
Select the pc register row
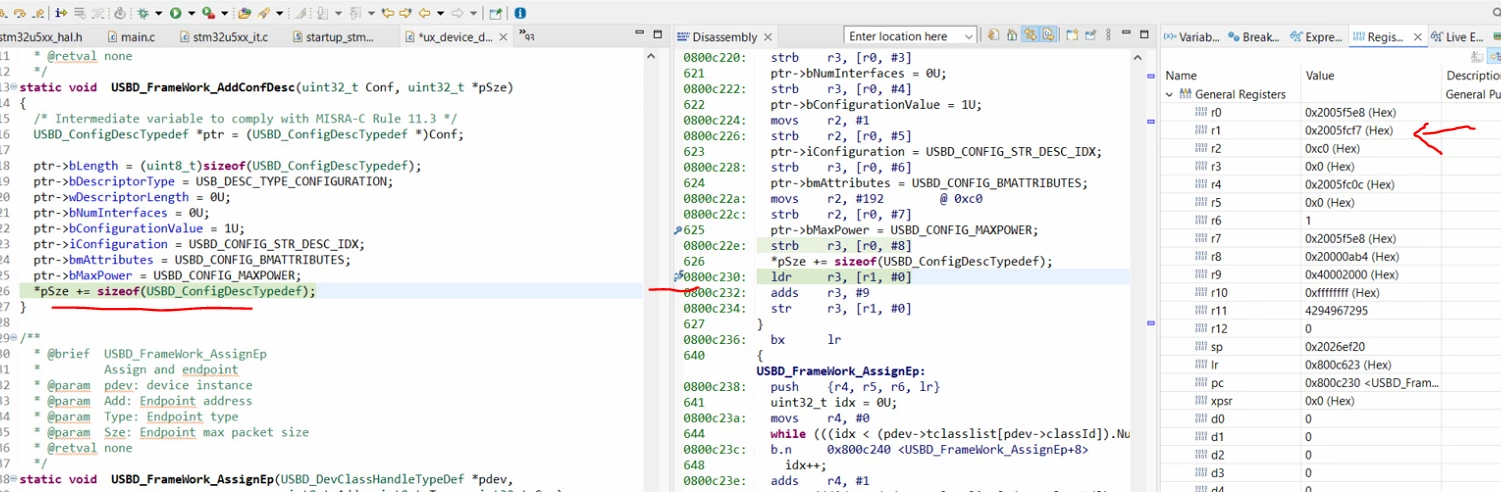coord(1330,383)
